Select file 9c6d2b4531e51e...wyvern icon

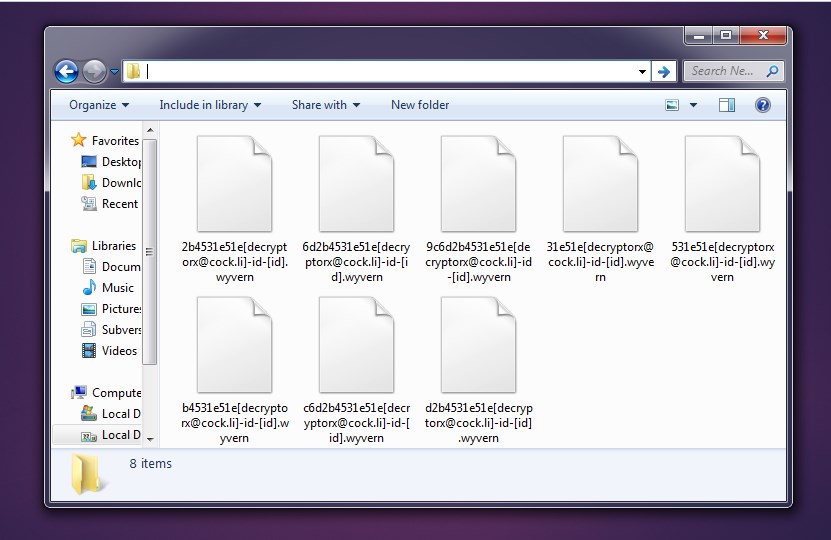coord(478,184)
